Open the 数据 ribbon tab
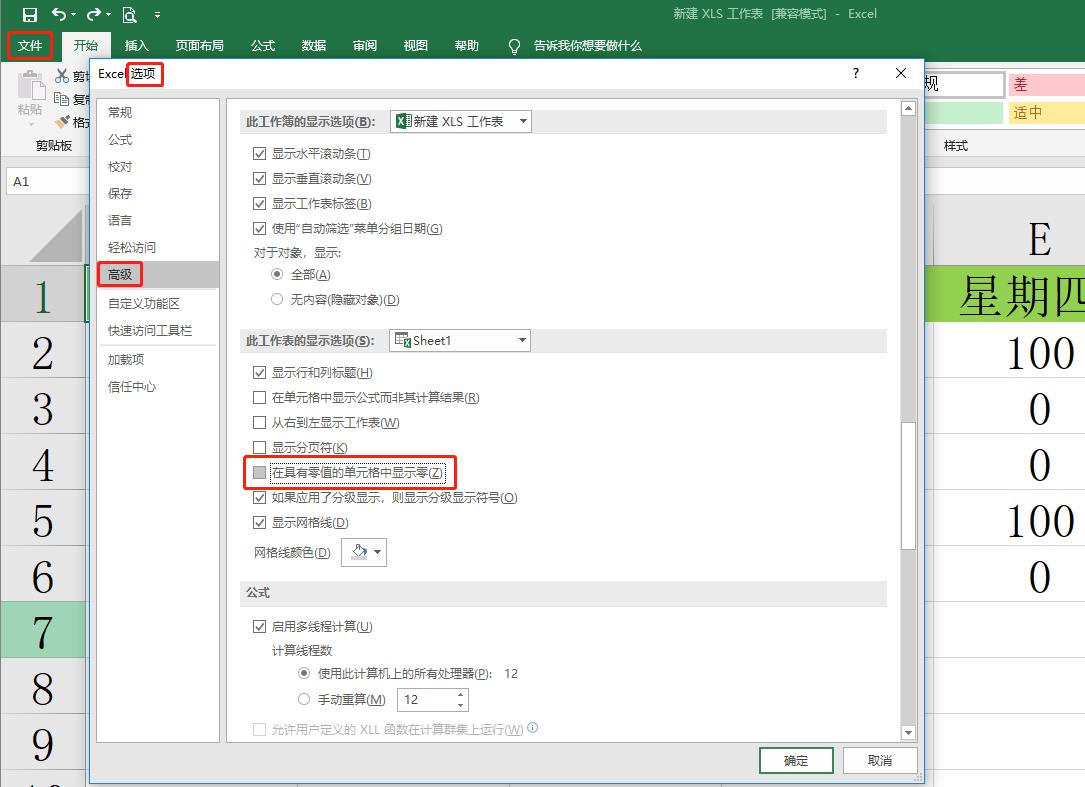The image size is (1085, 787). pos(312,45)
